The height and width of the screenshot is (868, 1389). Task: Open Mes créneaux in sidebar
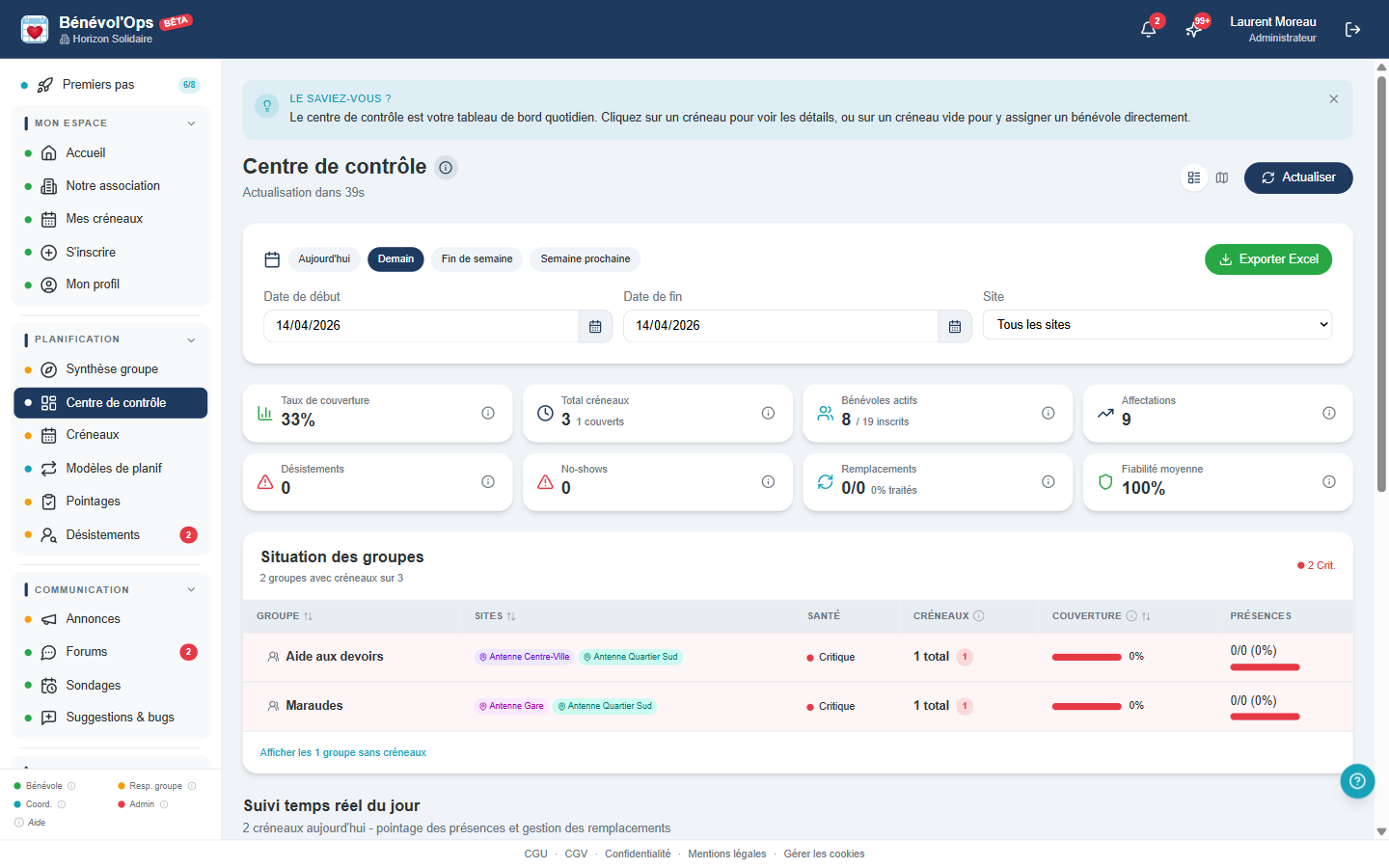tap(110, 219)
